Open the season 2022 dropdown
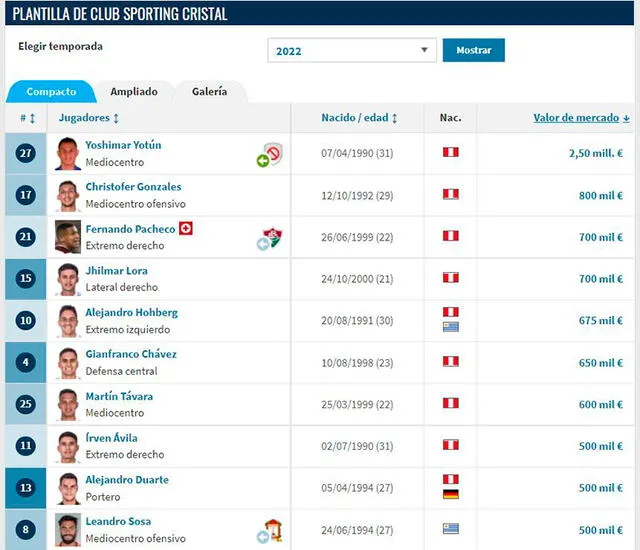The width and height of the screenshot is (640, 550). click(x=352, y=51)
